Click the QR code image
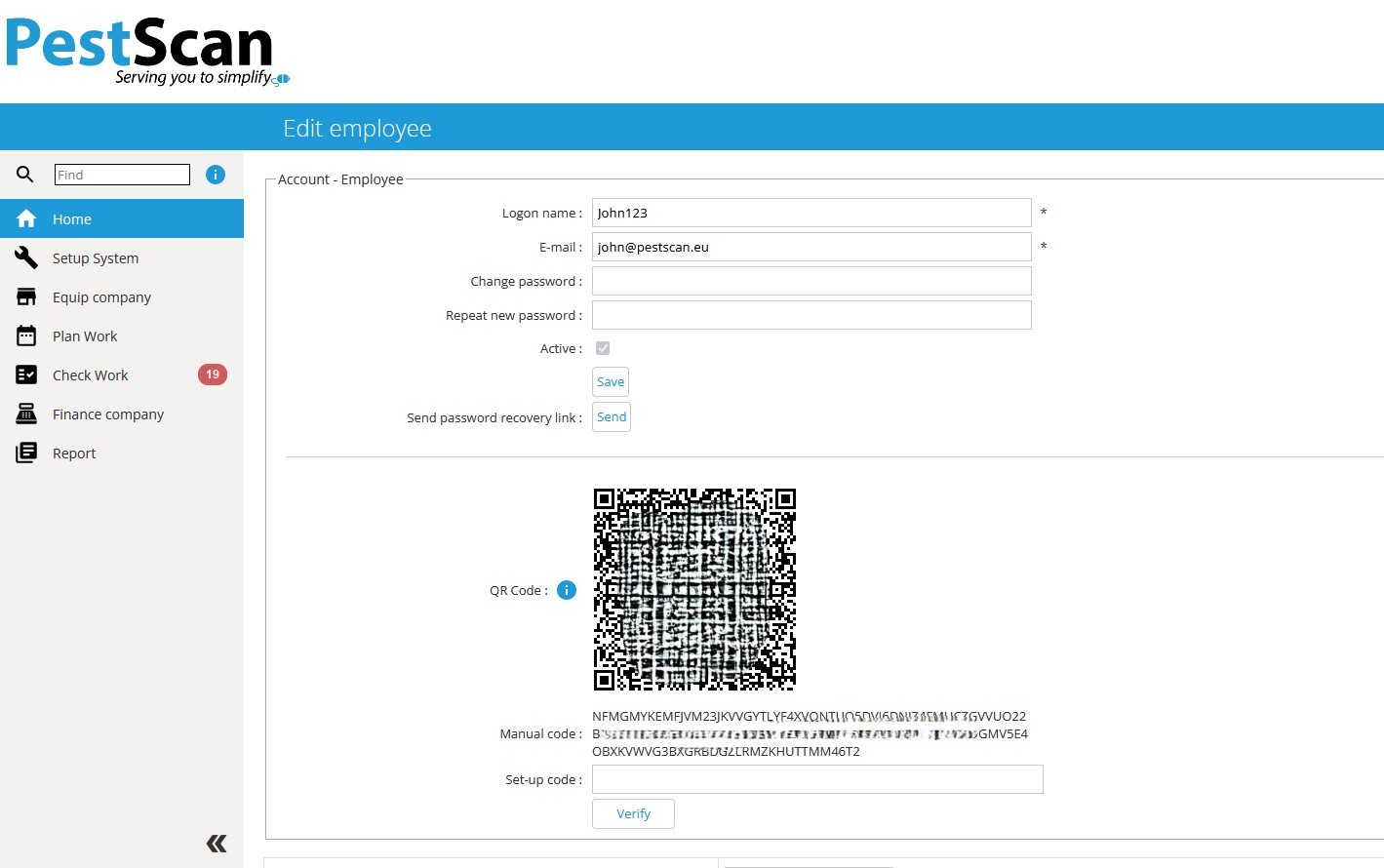 pos(694,589)
